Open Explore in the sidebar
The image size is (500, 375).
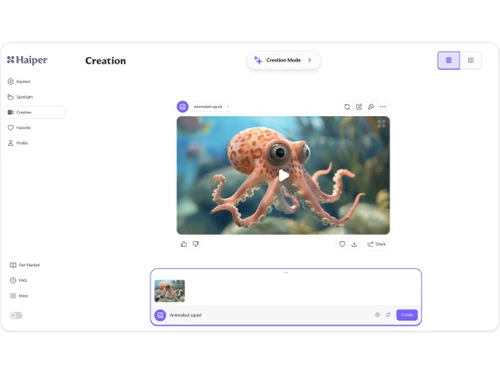19,82
